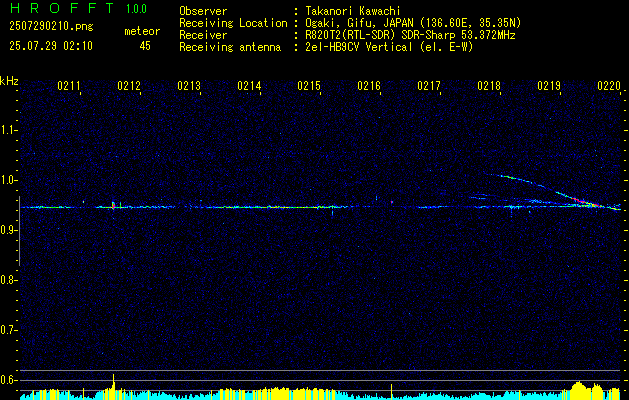629x400 pixels.
Task: Click the 0218 time marker
Action: click(x=489, y=85)
